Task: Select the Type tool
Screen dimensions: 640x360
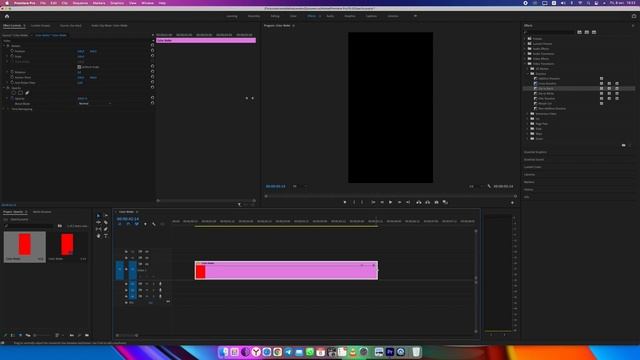Action: tap(106, 236)
